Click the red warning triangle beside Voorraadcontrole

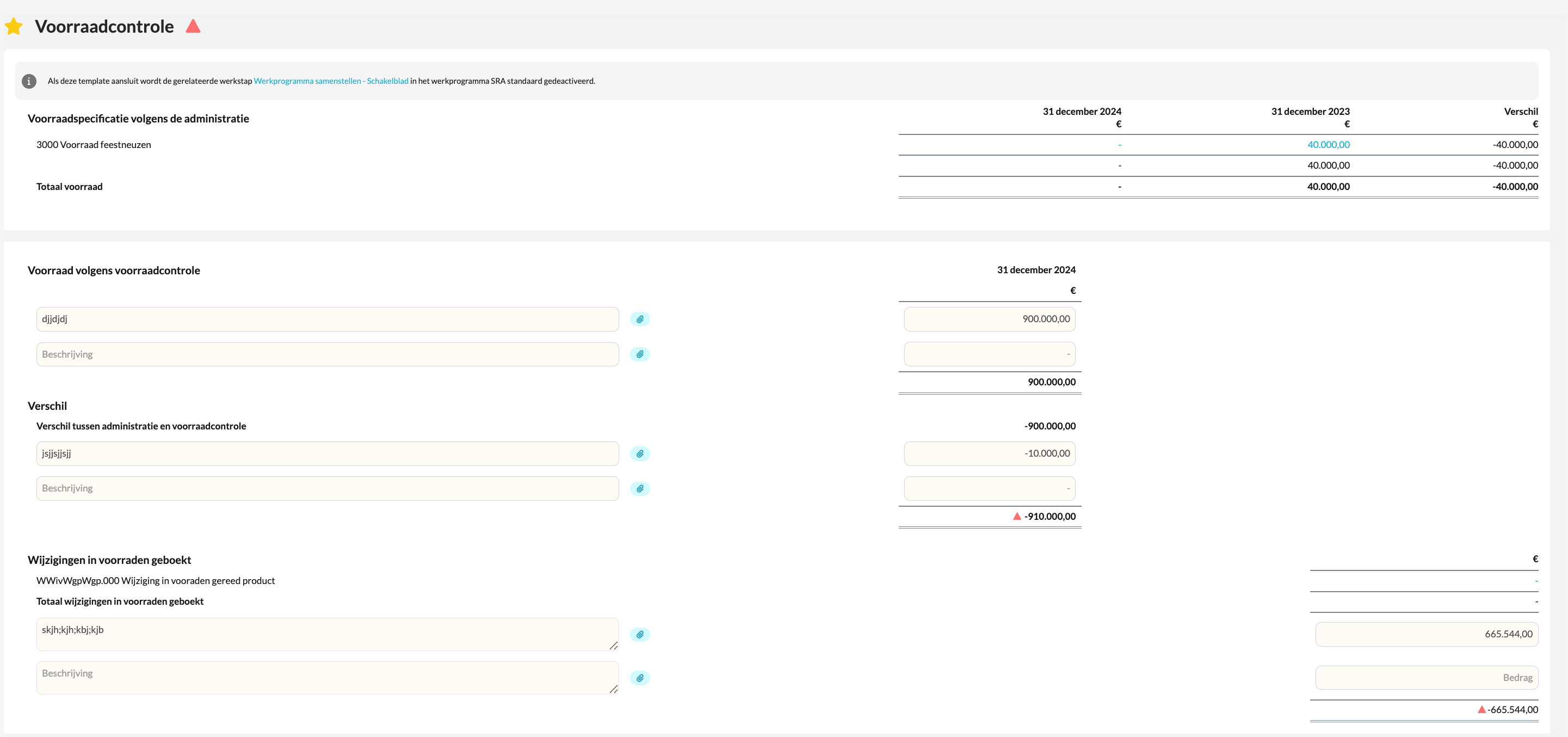tap(193, 26)
